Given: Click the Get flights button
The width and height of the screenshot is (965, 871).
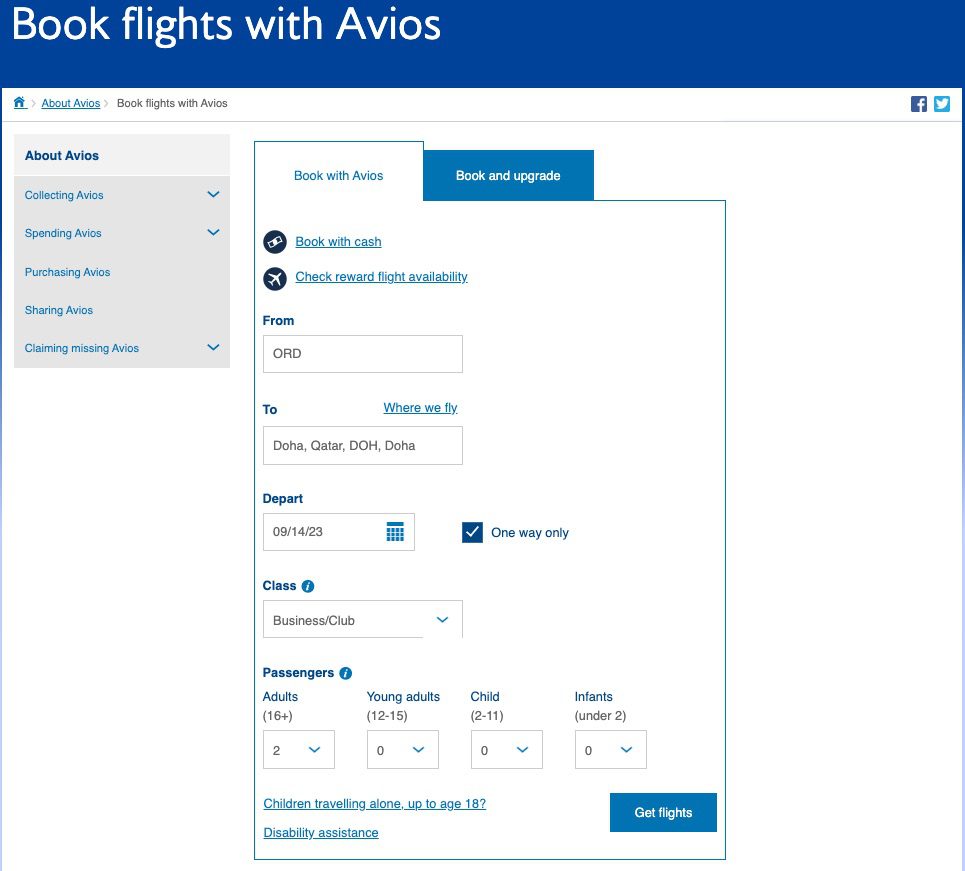Looking at the screenshot, I should [663, 813].
